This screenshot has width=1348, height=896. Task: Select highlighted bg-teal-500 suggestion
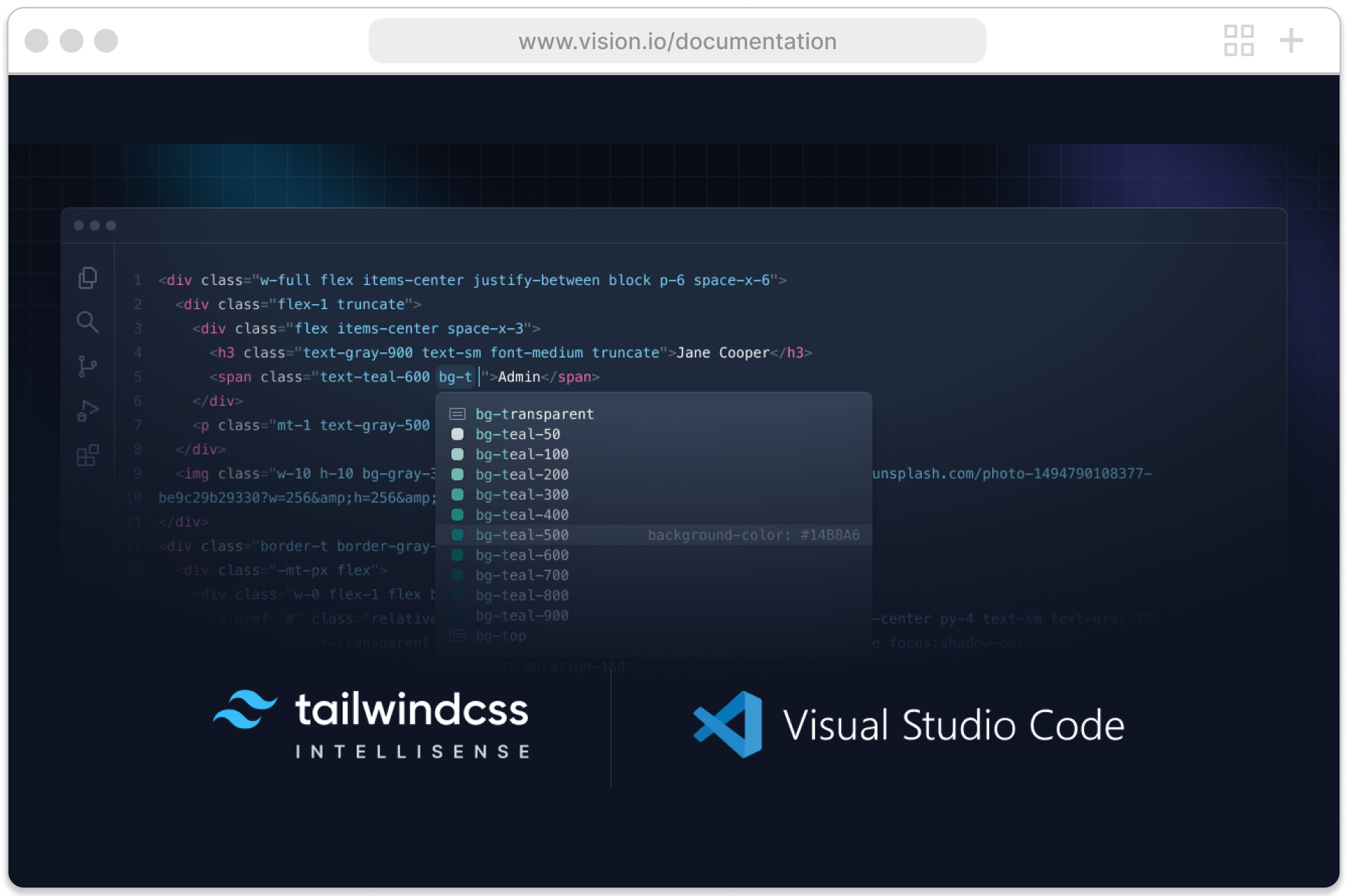tap(654, 535)
